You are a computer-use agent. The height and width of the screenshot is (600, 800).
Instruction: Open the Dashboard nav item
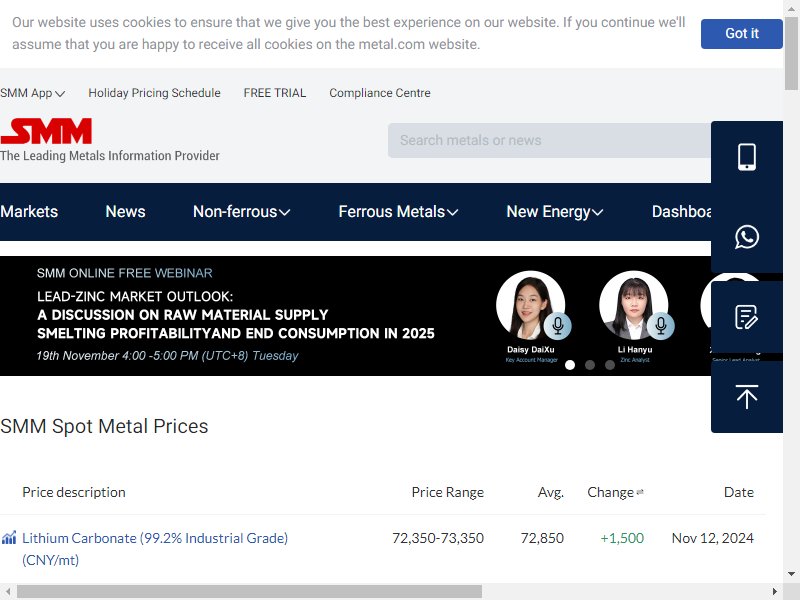[x=681, y=212]
